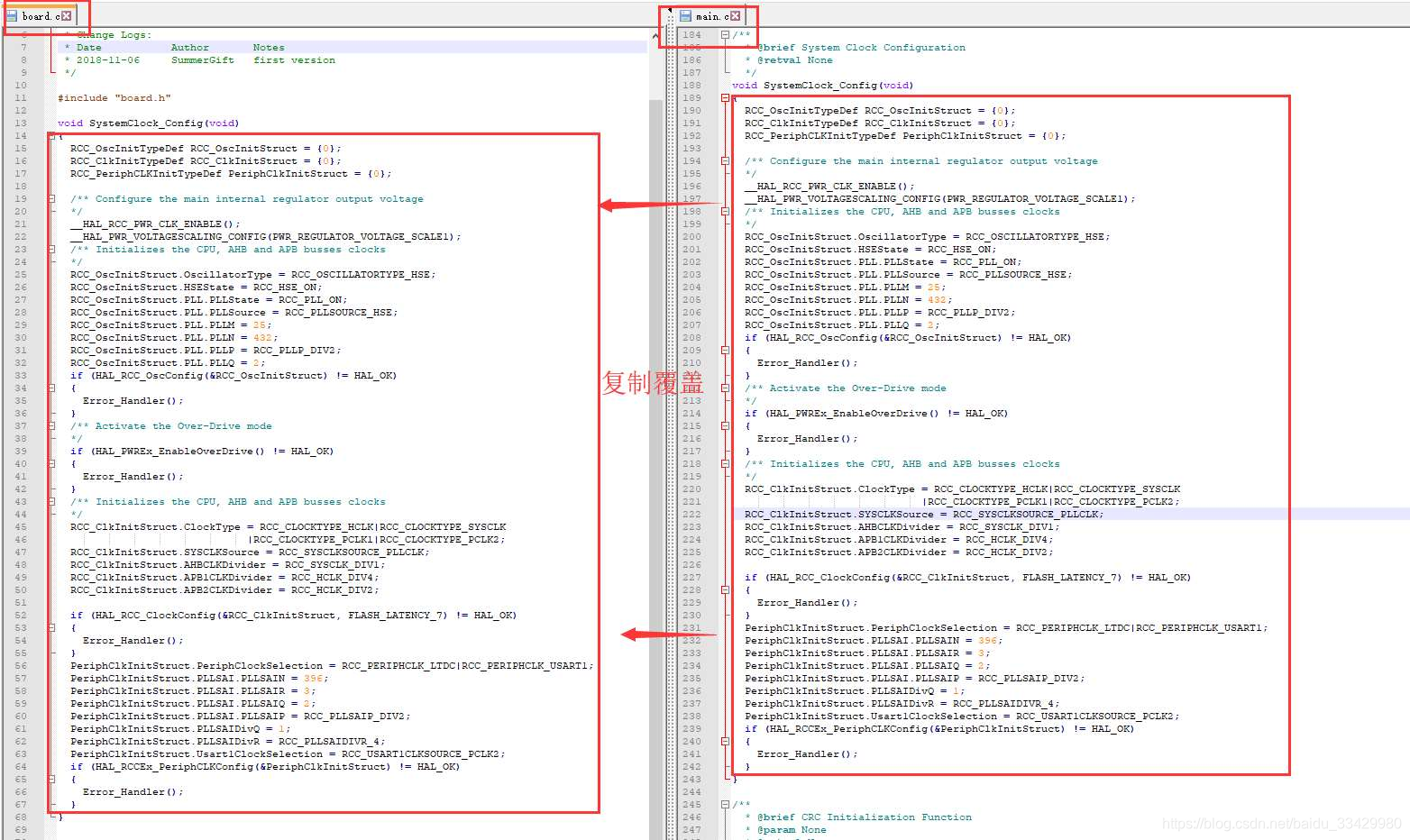Collapse the fold marker at board.c line 34

[x=51, y=388]
